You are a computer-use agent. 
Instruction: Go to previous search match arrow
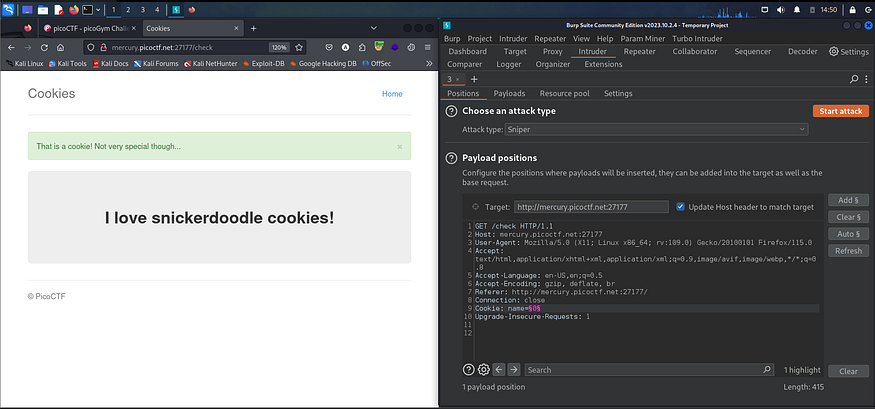click(499, 369)
